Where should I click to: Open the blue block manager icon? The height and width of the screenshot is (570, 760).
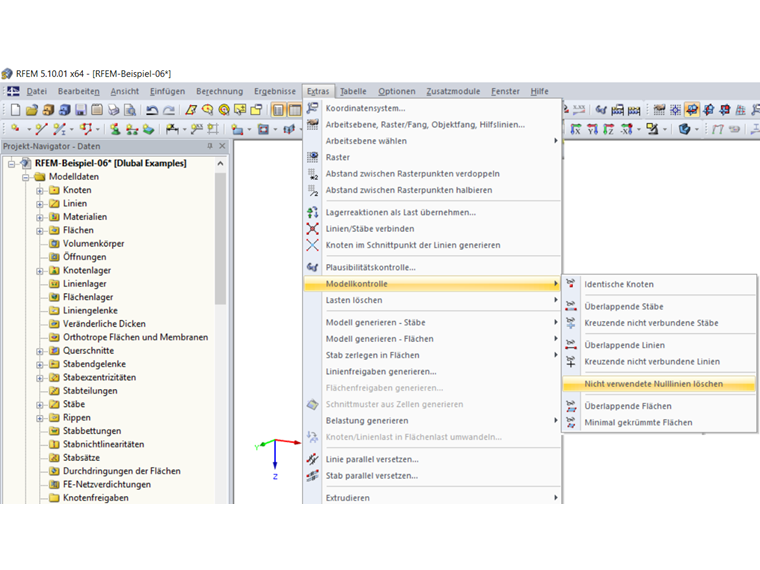[64, 110]
